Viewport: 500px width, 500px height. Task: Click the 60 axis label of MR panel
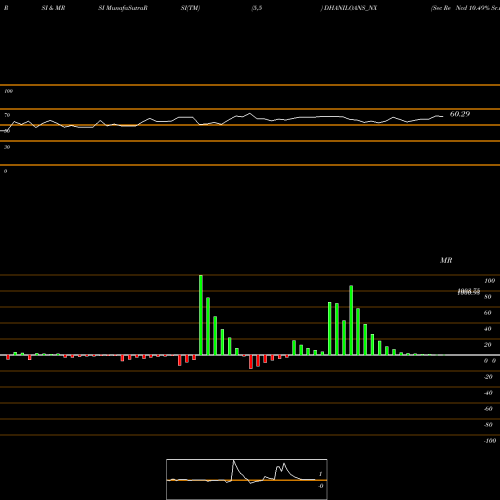click(488, 313)
